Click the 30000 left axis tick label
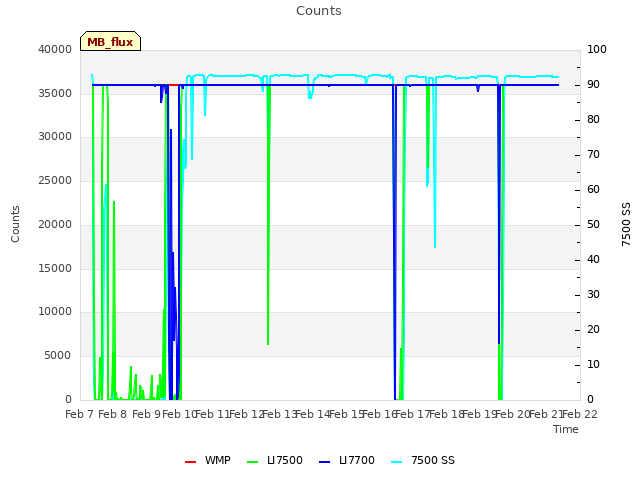The height and width of the screenshot is (480, 640). point(55,136)
